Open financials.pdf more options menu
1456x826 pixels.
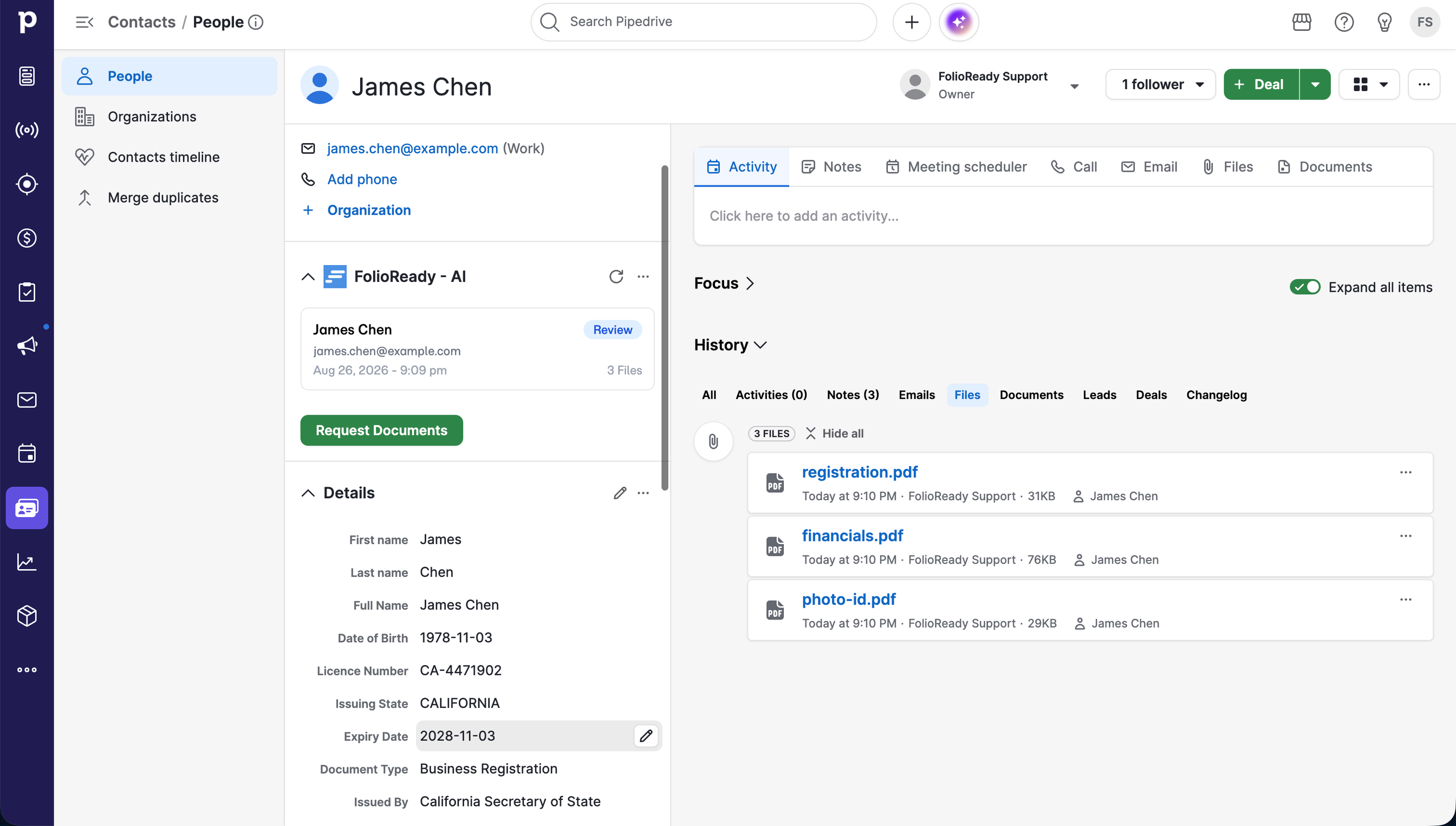pos(1406,535)
